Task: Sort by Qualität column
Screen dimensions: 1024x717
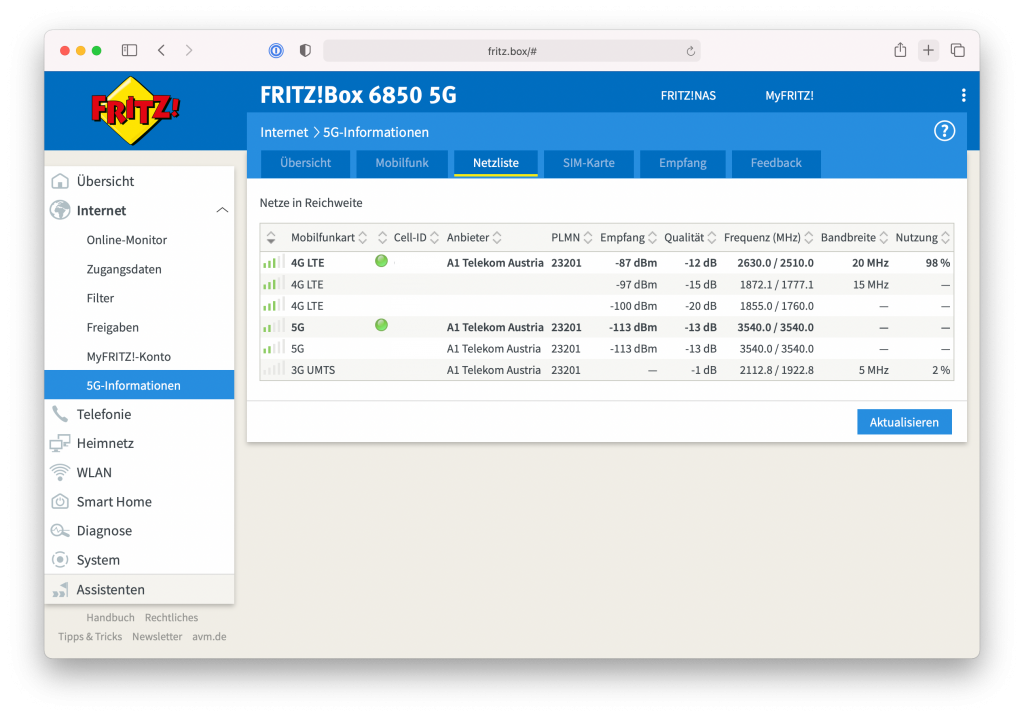Action: 690,238
